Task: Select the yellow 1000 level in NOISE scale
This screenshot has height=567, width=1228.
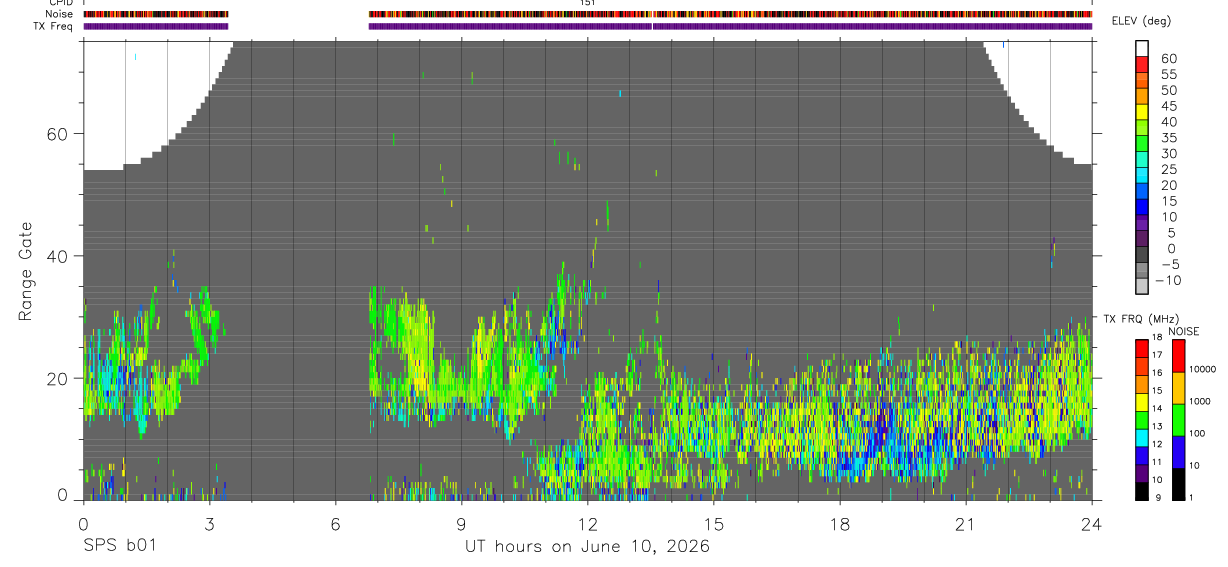Action: pos(1179,388)
